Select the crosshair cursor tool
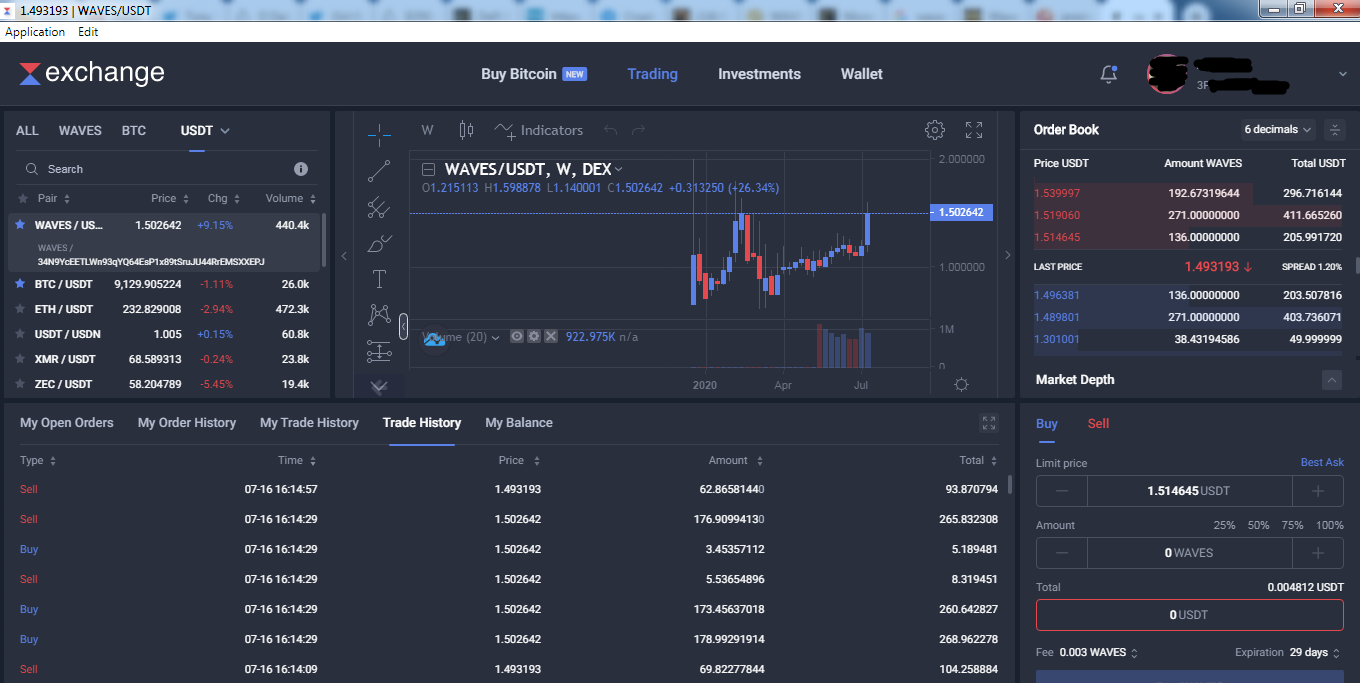The height and width of the screenshot is (683, 1360). [379, 134]
